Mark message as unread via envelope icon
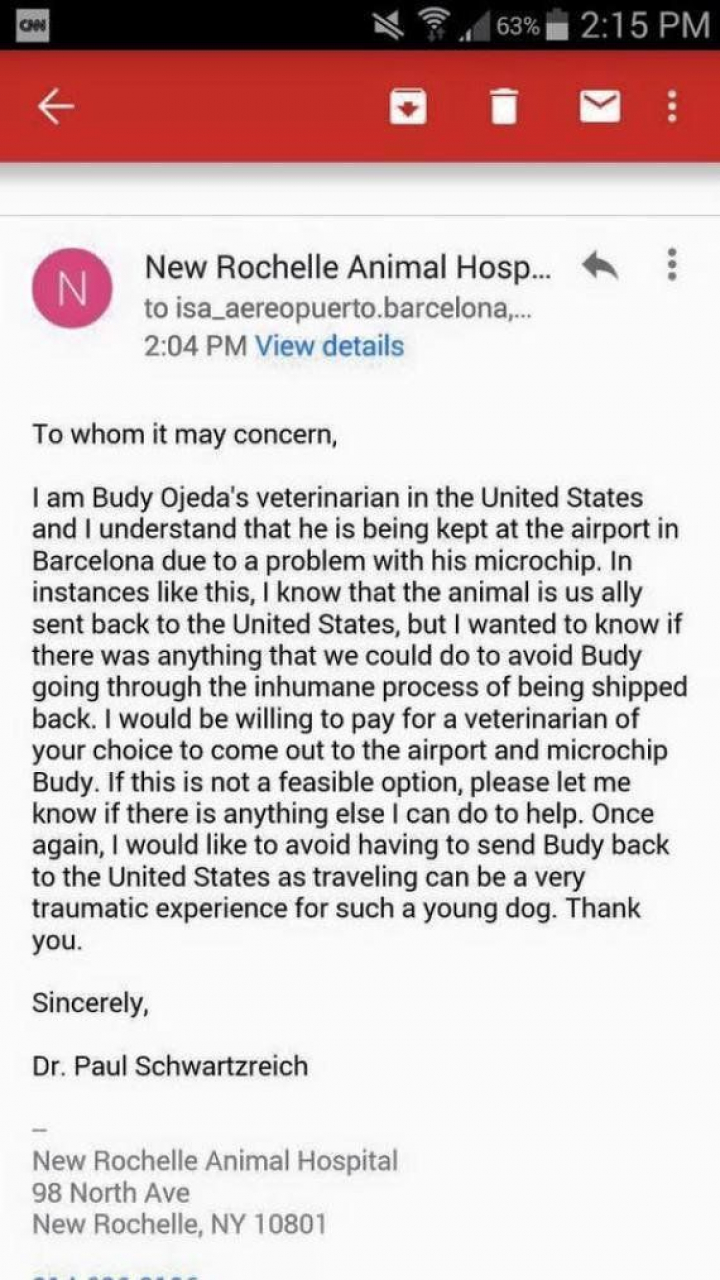The image size is (720, 1280). [x=600, y=106]
